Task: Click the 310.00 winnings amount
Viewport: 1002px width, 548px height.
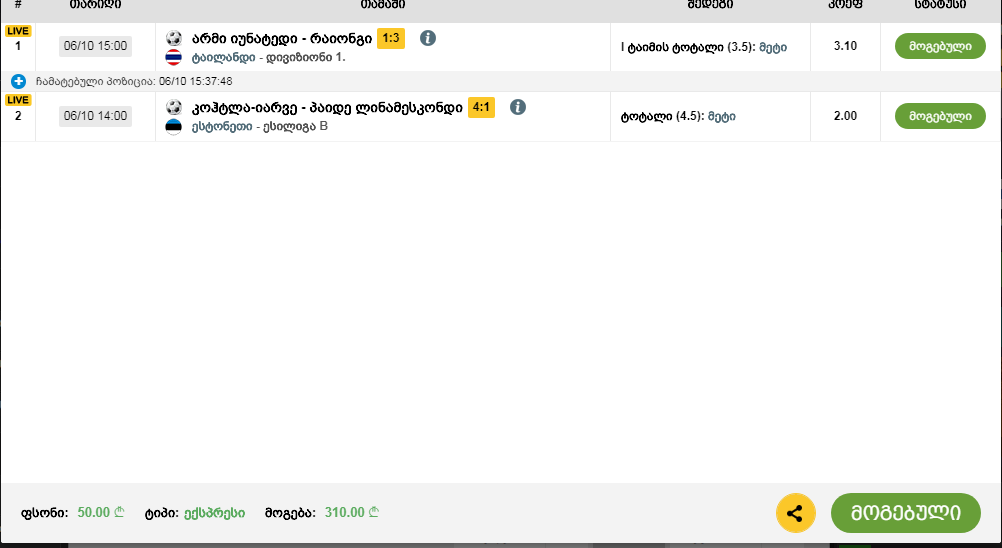Action: pyautogui.click(x=351, y=513)
